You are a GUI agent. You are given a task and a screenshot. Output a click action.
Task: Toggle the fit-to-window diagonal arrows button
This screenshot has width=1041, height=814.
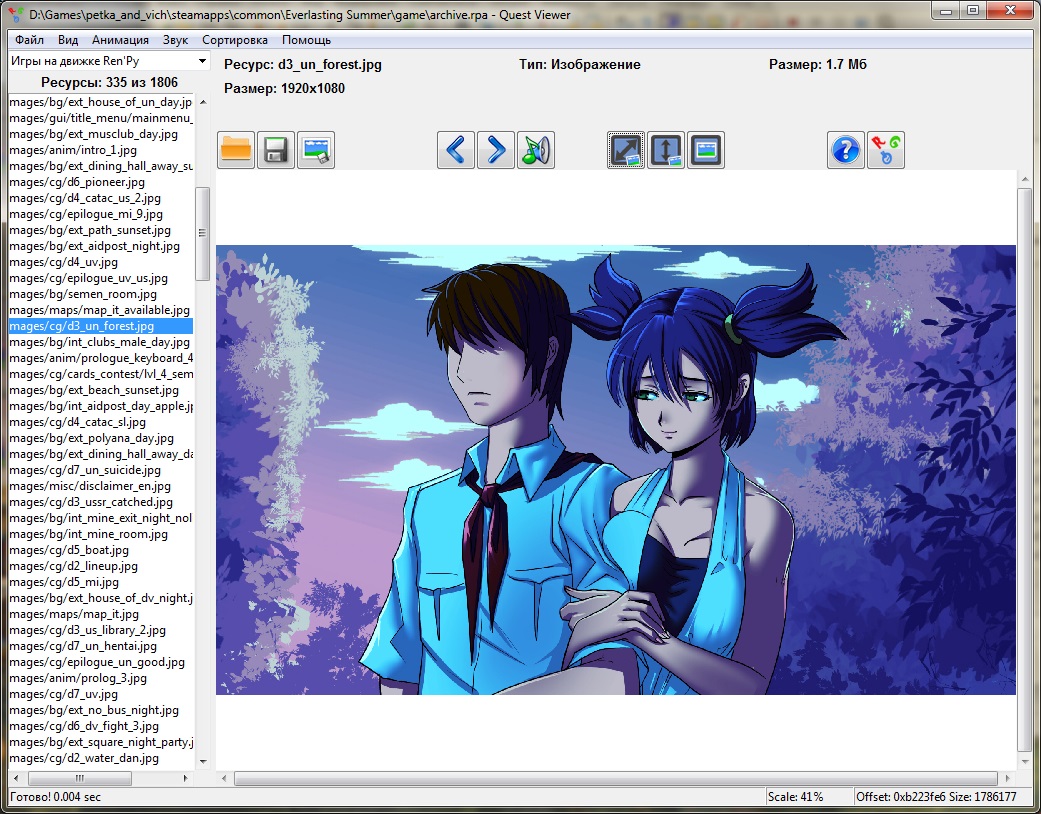coord(626,150)
